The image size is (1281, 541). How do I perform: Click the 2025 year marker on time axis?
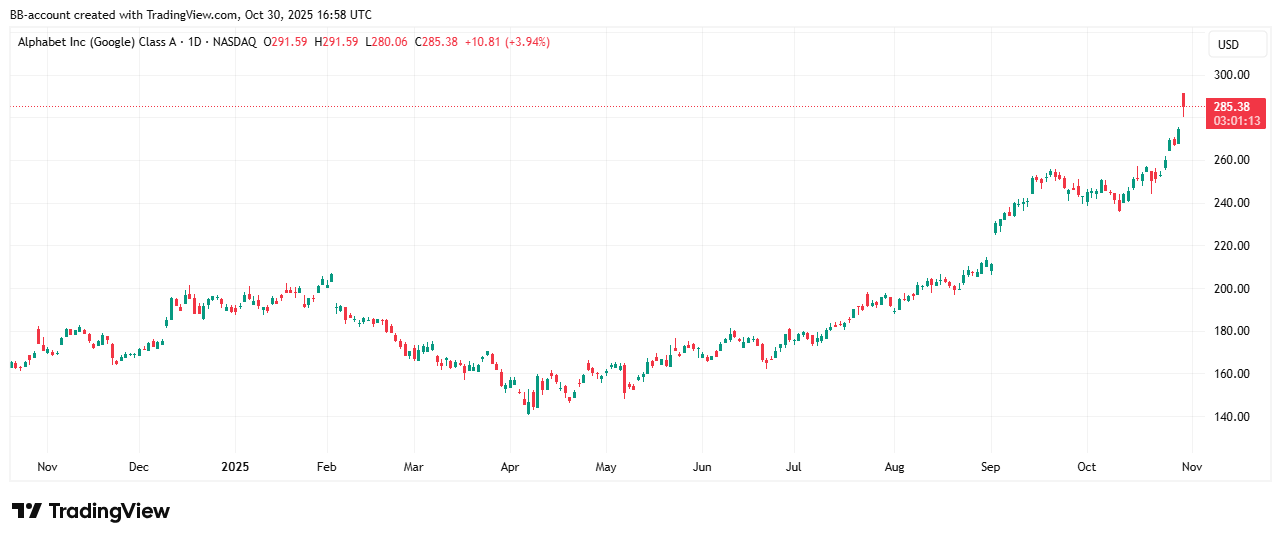click(x=235, y=467)
